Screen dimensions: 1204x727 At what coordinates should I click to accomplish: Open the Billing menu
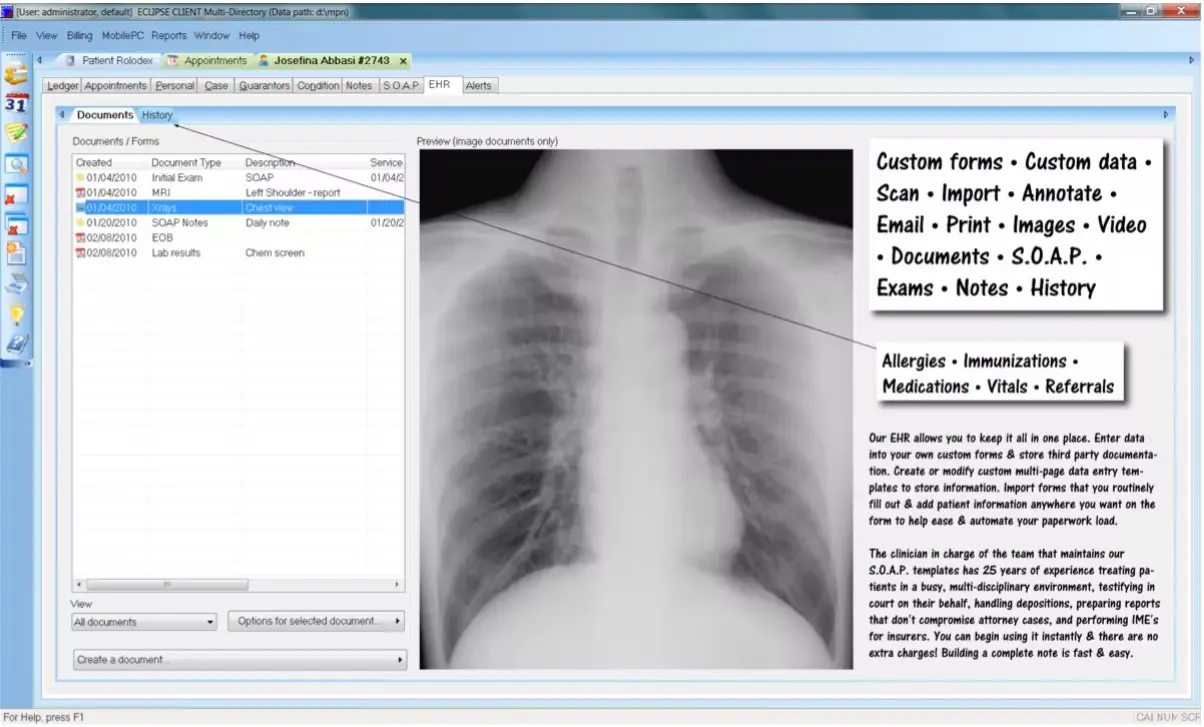pyautogui.click(x=79, y=34)
